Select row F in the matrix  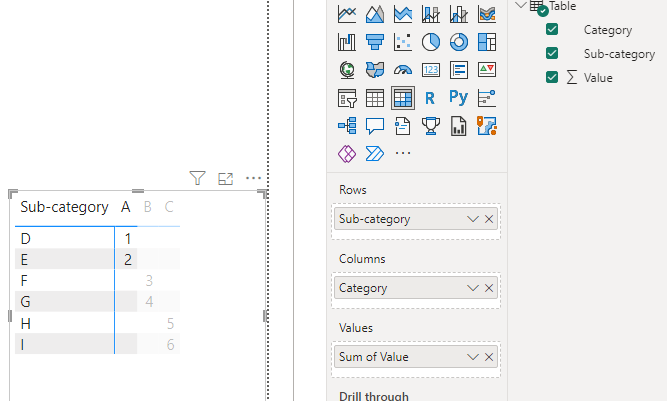[24, 281]
